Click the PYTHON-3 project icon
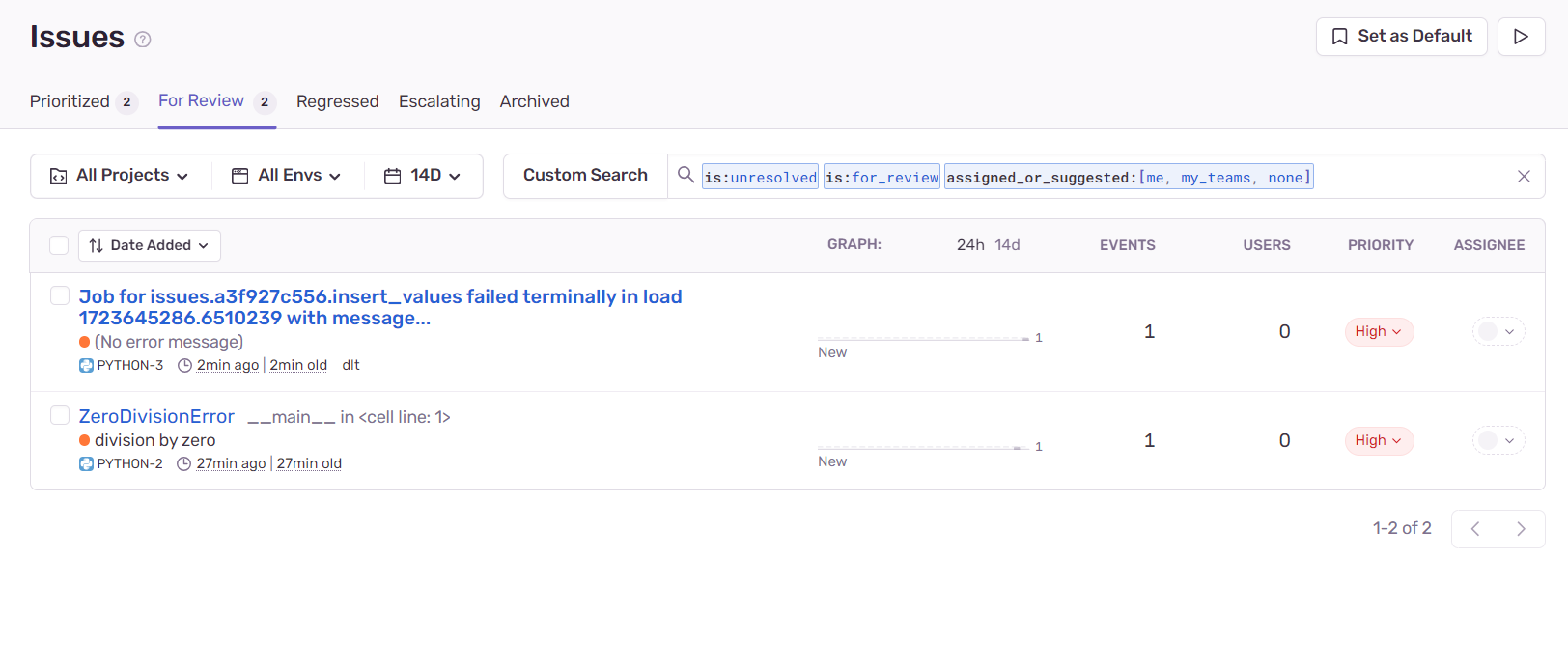The image size is (1568, 671). 86,366
